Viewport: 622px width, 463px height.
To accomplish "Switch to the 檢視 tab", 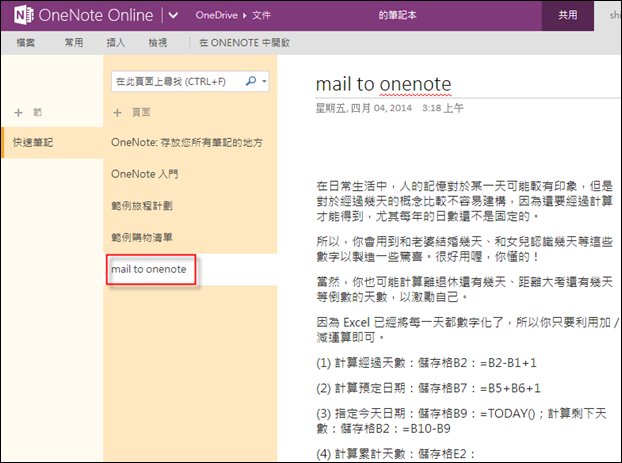I will (158, 42).
